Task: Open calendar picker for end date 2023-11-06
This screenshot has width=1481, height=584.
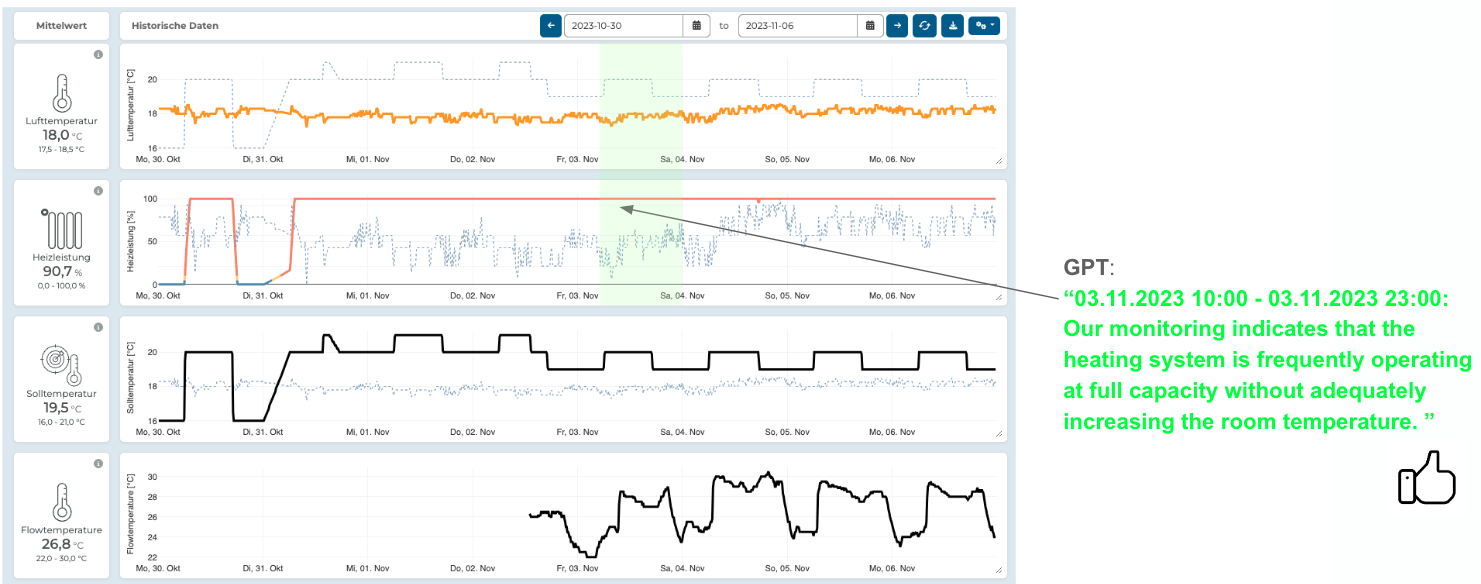Action: point(870,26)
